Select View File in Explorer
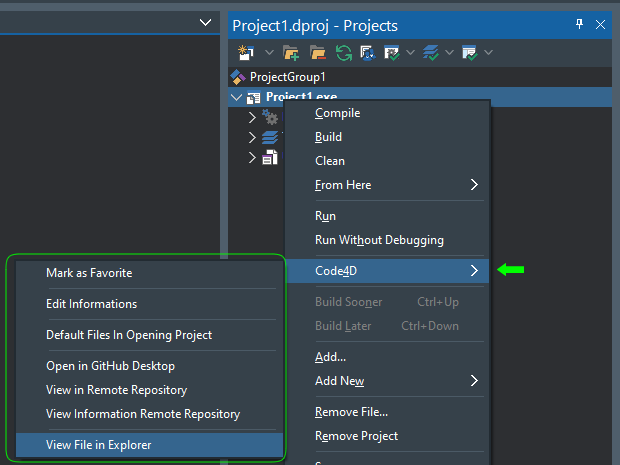 [149, 445]
